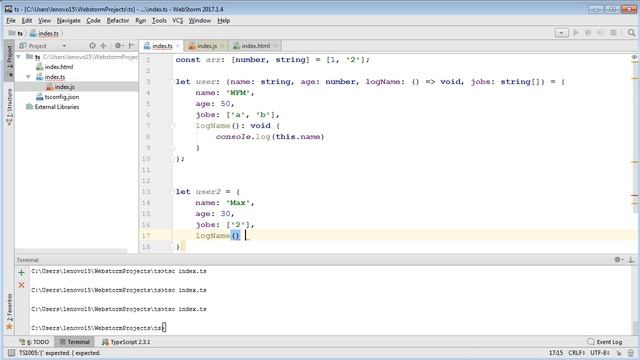640x360 pixels.
Task: Click the Scroll from Source target icon
Action: [92, 46]
